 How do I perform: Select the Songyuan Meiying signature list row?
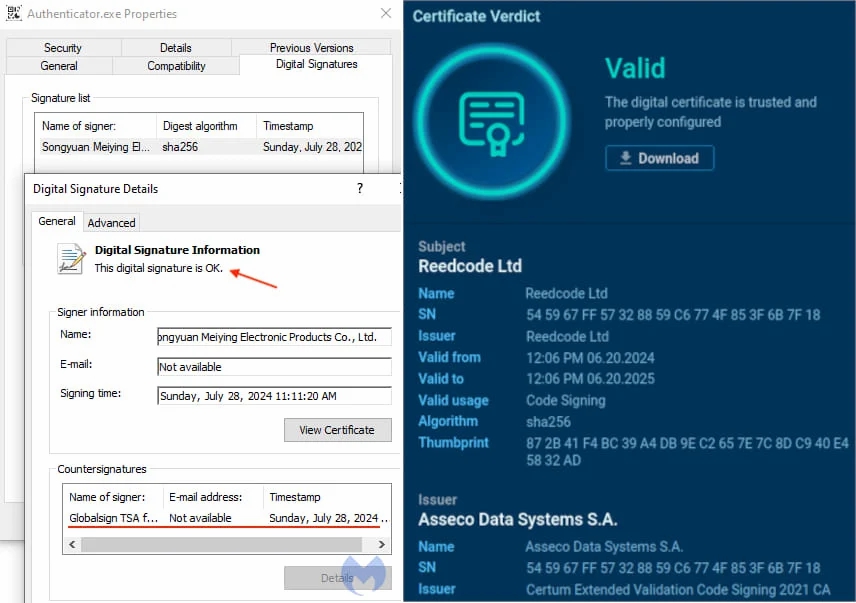coord(199,147)
